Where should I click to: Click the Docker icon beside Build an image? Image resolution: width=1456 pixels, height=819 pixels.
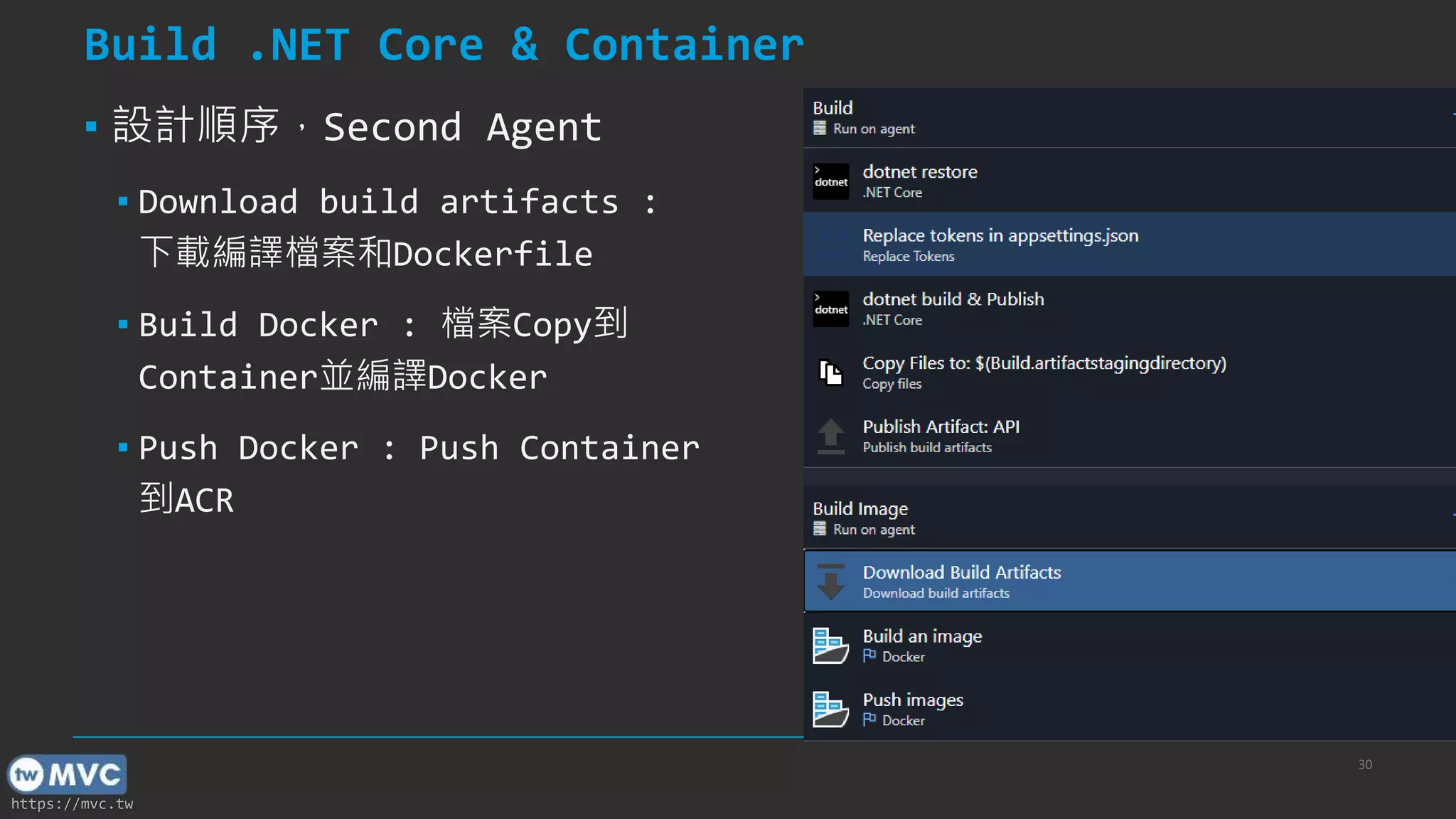(x=830, y=646)
